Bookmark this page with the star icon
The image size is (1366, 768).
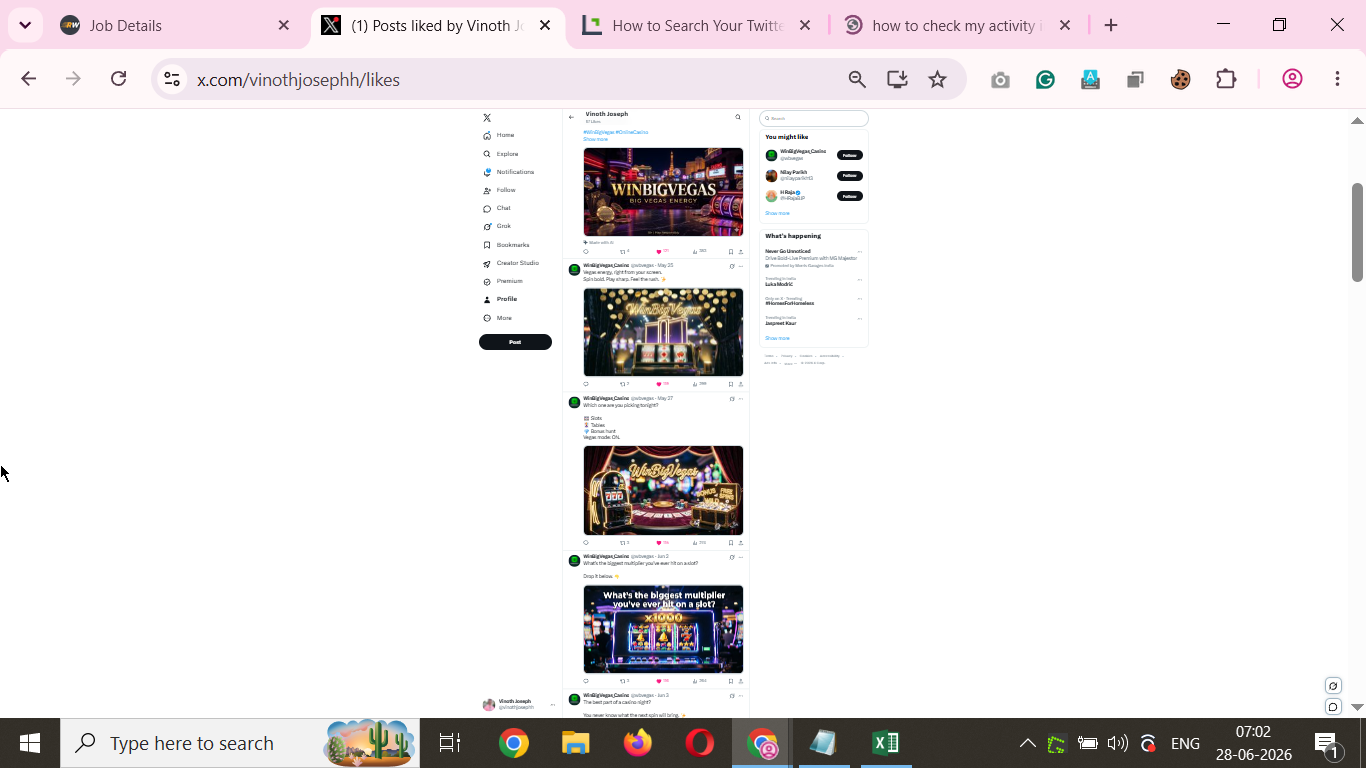pyautogui.click(x=937, y=79)
